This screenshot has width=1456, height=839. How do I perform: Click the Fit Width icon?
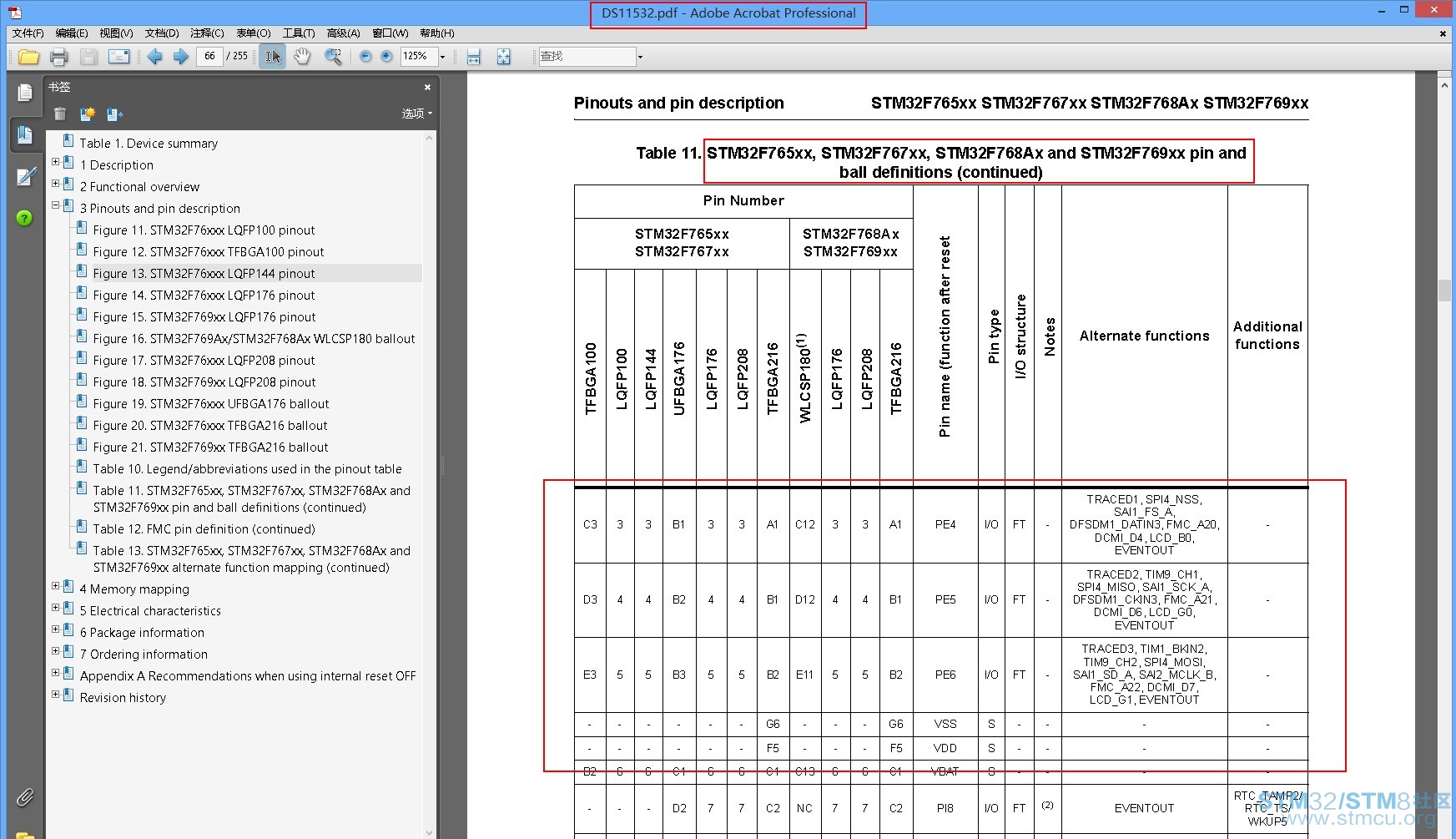coord(474,57)
